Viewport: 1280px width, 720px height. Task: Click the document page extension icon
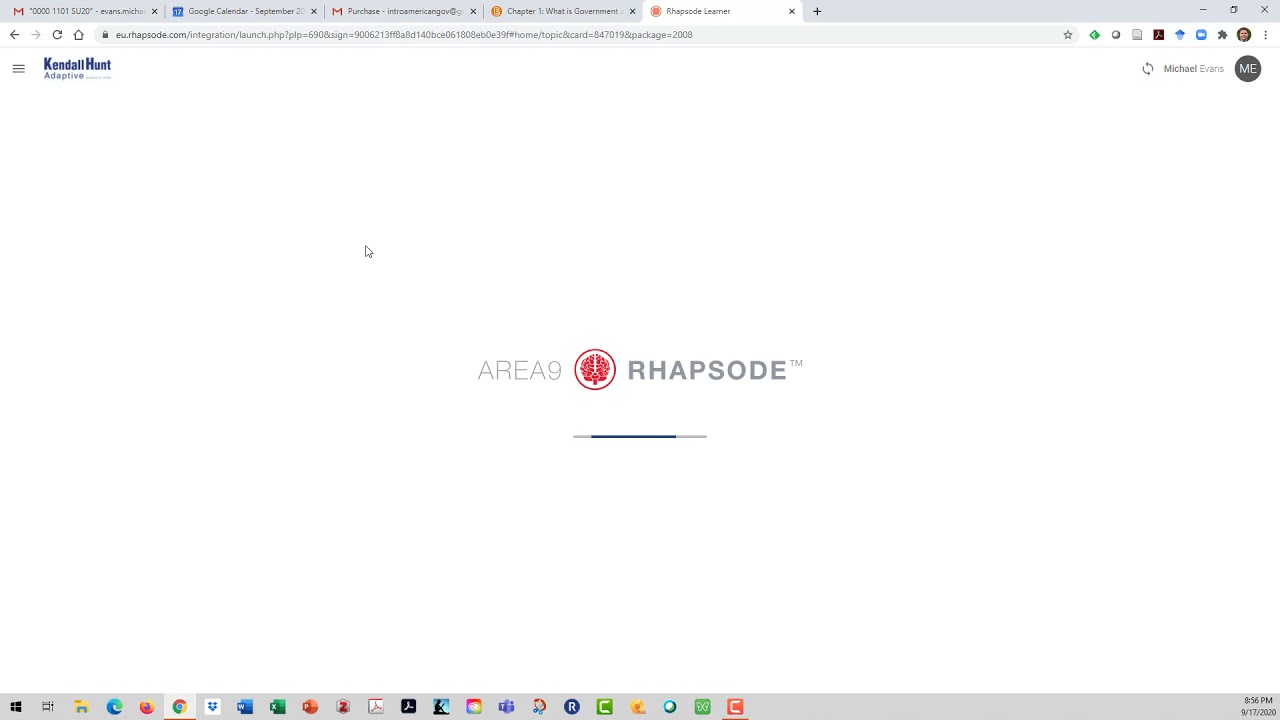[1137, 35]
